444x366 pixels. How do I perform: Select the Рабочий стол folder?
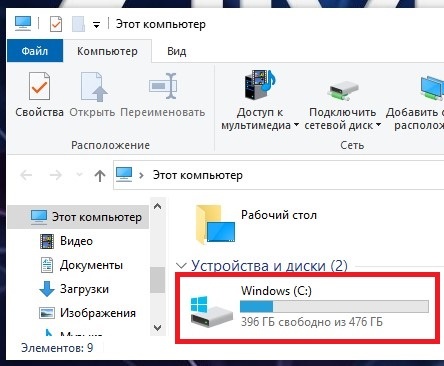[x=256, y=225]
